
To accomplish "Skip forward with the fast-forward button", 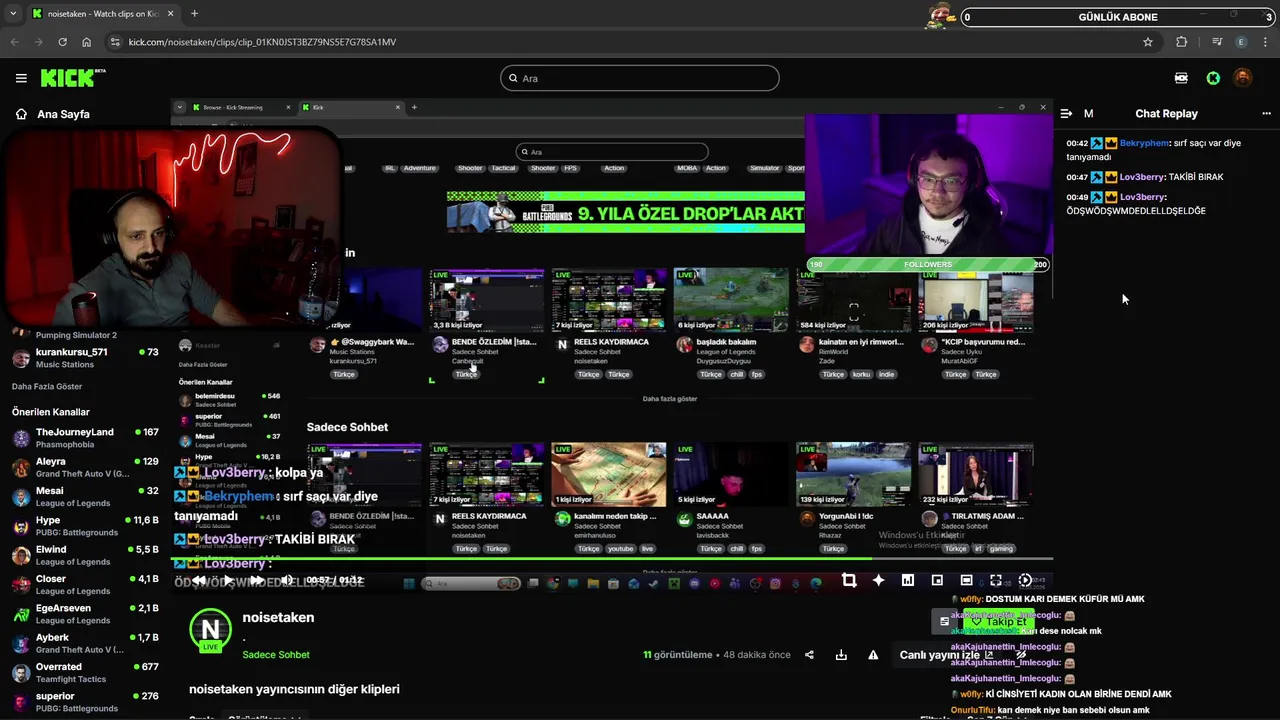I will pyautogui.click(x=257, y=580).
